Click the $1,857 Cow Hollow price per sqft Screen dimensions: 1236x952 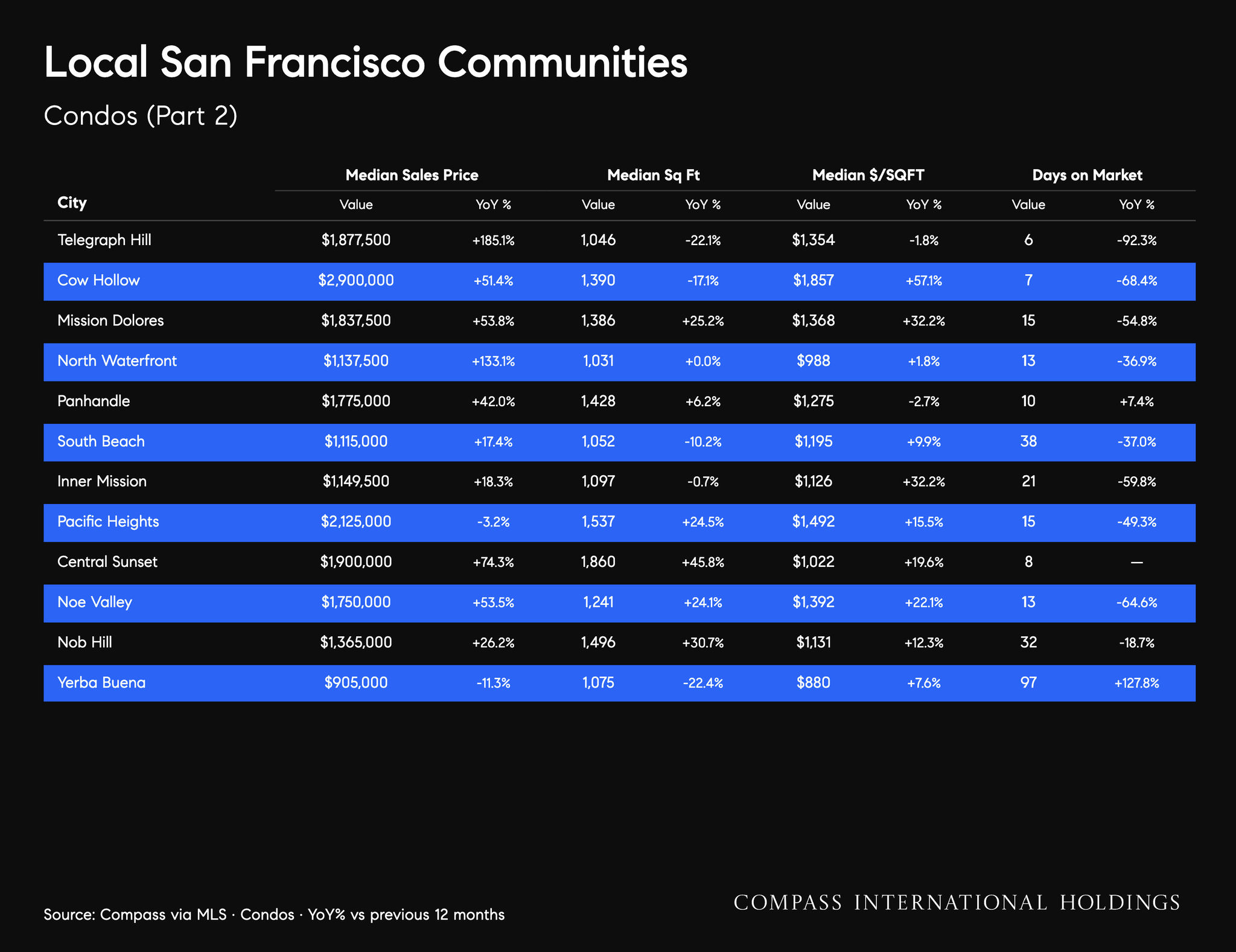pyautogui.click(x=814, y=280)
